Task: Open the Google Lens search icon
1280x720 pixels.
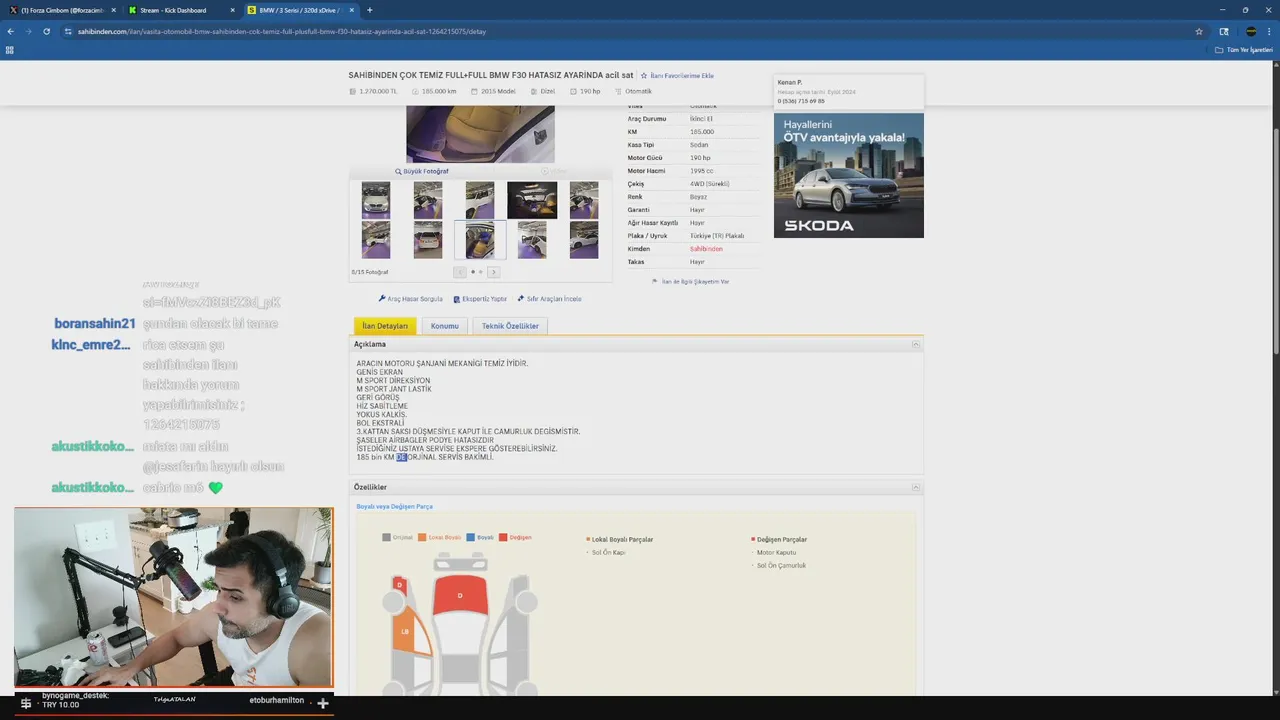Action: tap(1224, 31)
